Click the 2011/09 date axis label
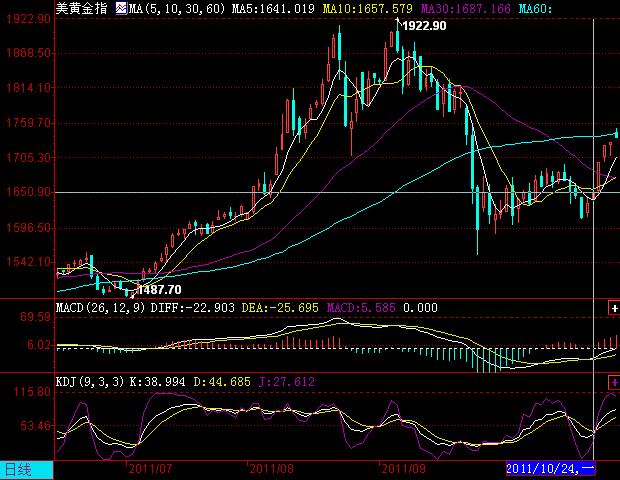This screenshot has height=480, width=620. tap(403, 469)
